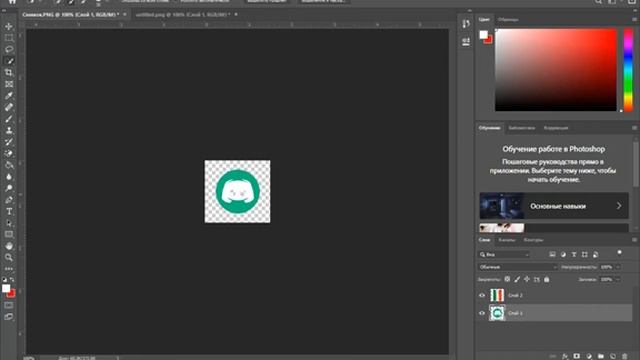Add a layer mask
640x360 pixels.
(576, 356)
